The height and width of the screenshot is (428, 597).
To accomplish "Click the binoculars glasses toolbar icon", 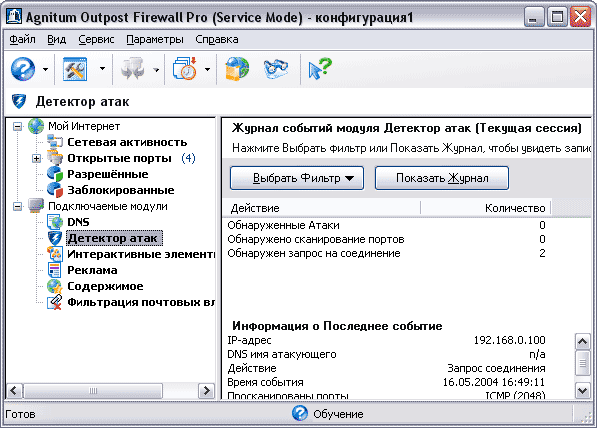I will pyautogui.click(x=276, y=69).
